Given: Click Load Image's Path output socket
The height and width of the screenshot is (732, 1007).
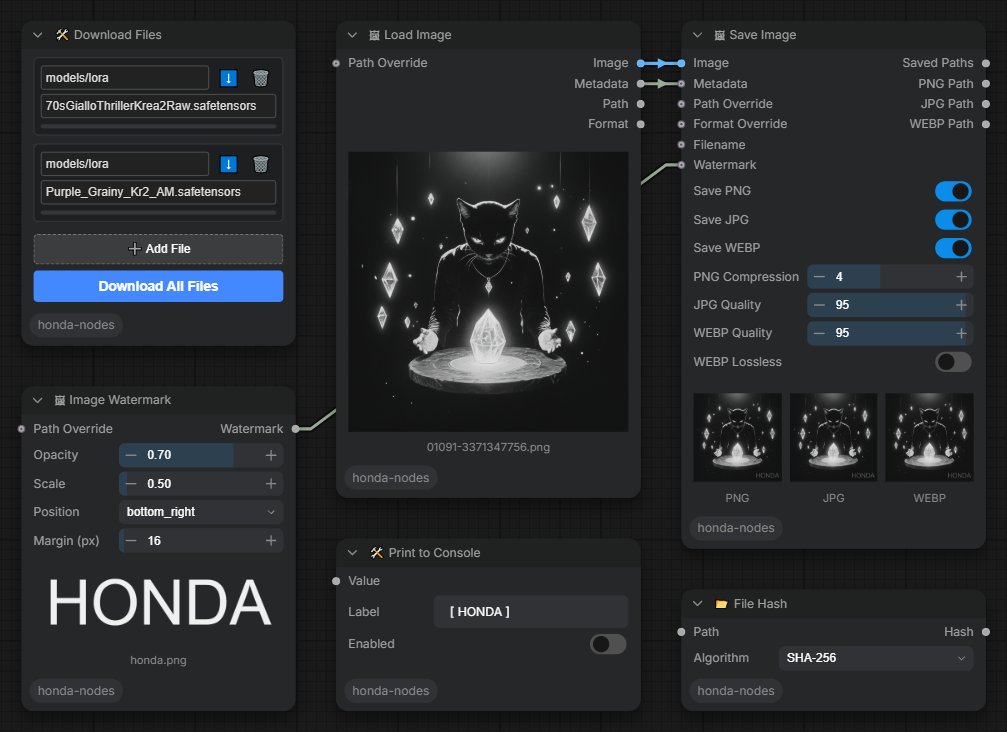Looking at the screenshot, I should tap(640, 104).
